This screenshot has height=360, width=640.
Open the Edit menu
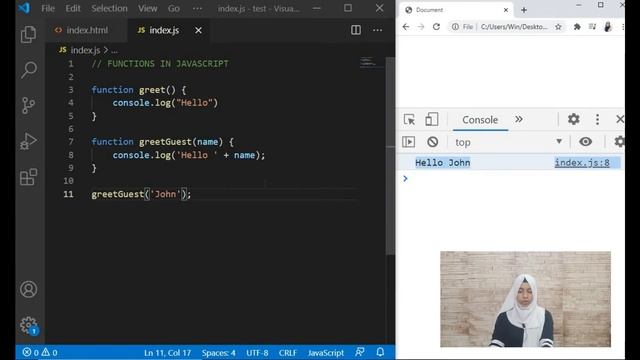(73, 8)
